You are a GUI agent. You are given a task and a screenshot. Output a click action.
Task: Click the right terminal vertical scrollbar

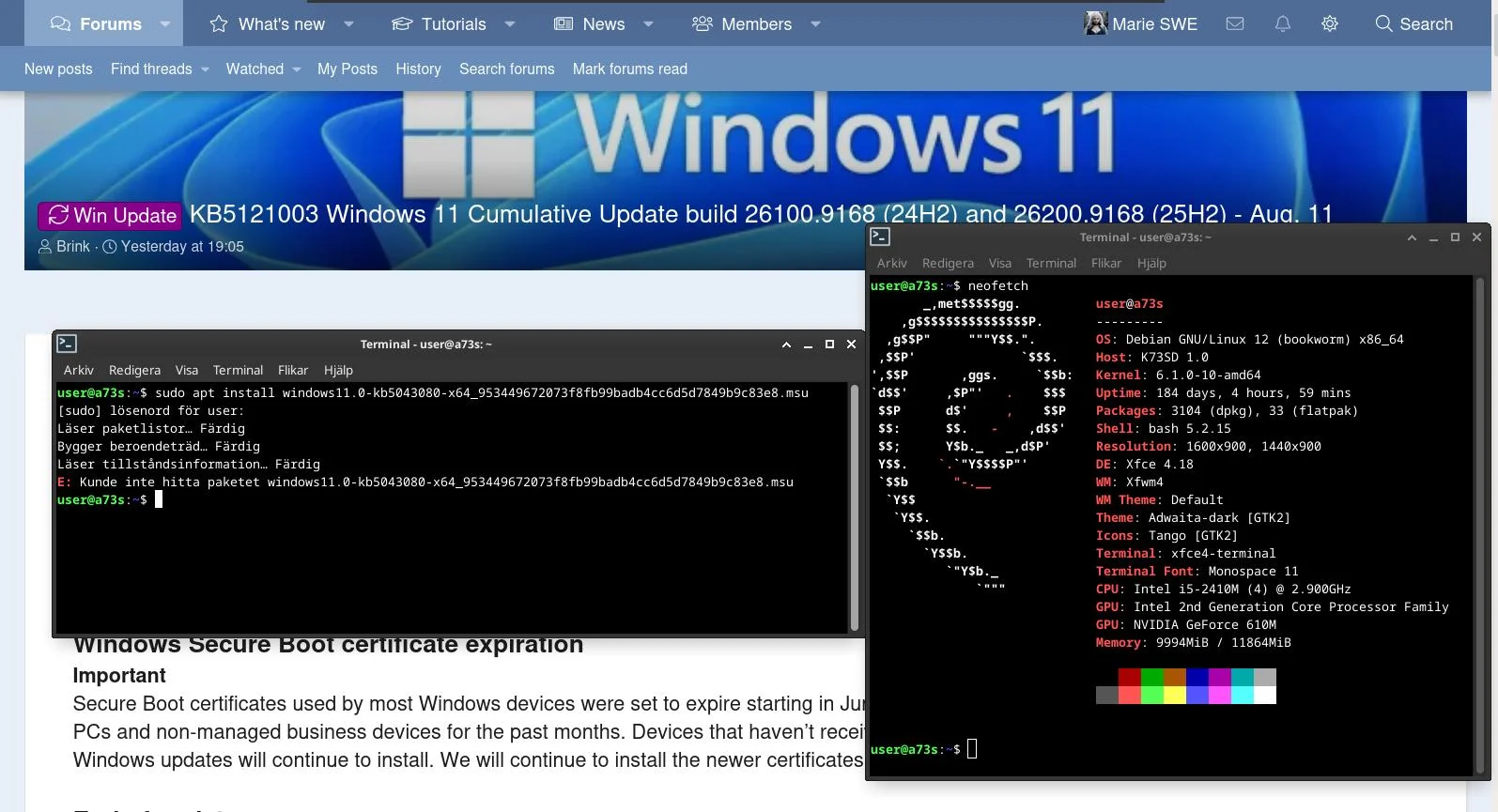(x=1479, y=526)
